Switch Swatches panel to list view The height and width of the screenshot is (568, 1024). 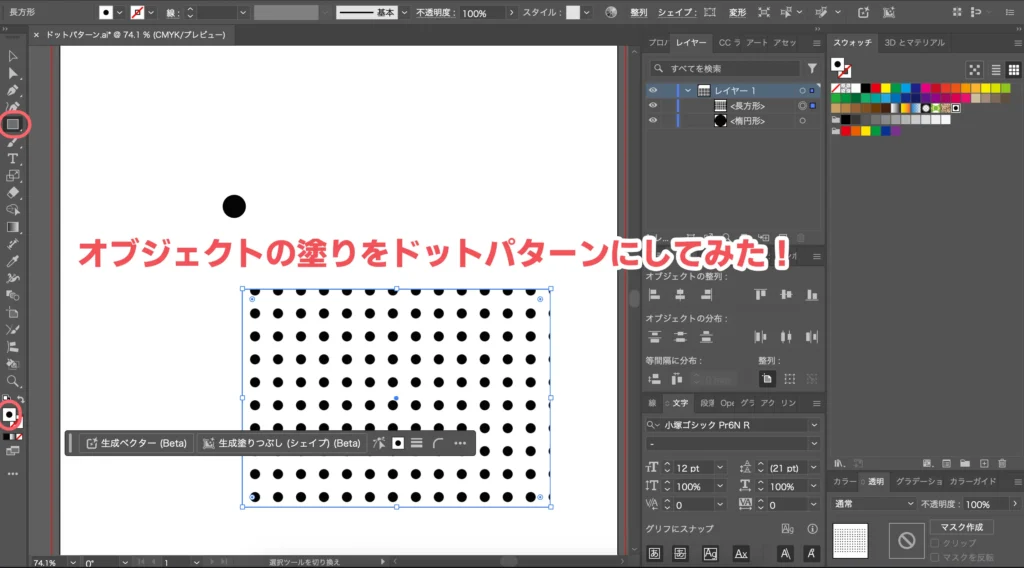click(996, 70)
